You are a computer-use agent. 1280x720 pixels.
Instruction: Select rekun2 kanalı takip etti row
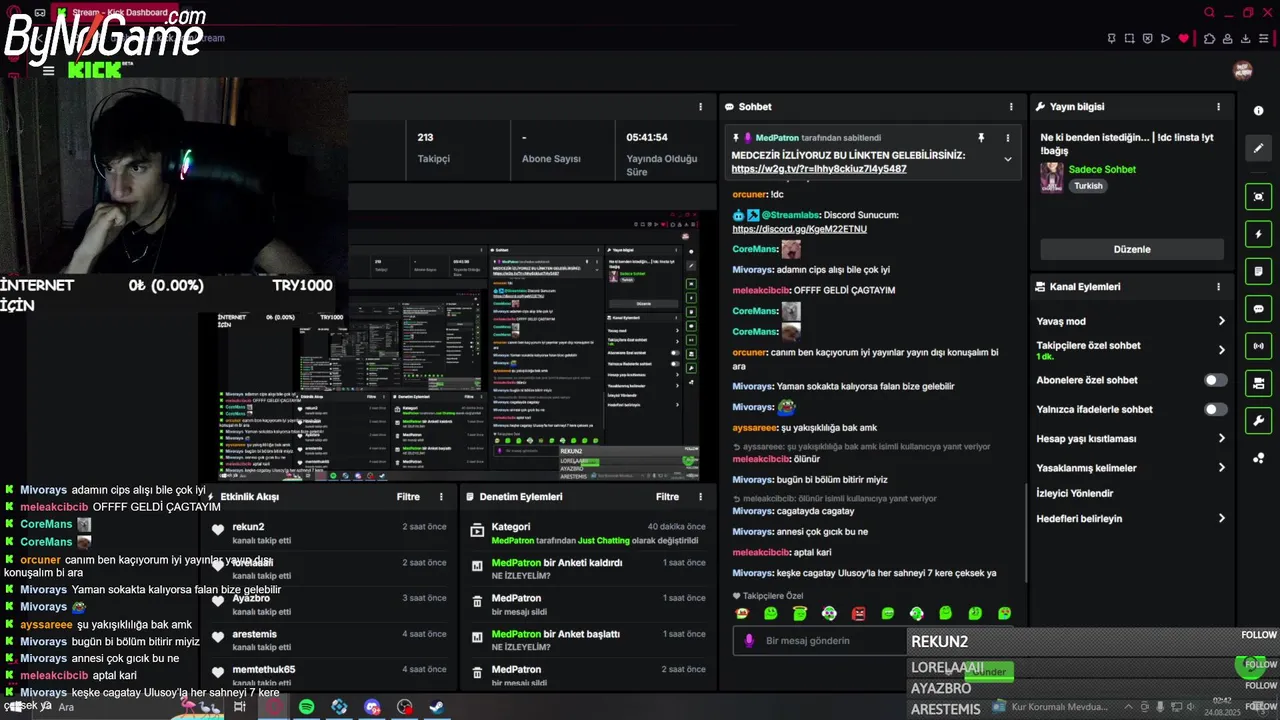(x=331, y=533)
